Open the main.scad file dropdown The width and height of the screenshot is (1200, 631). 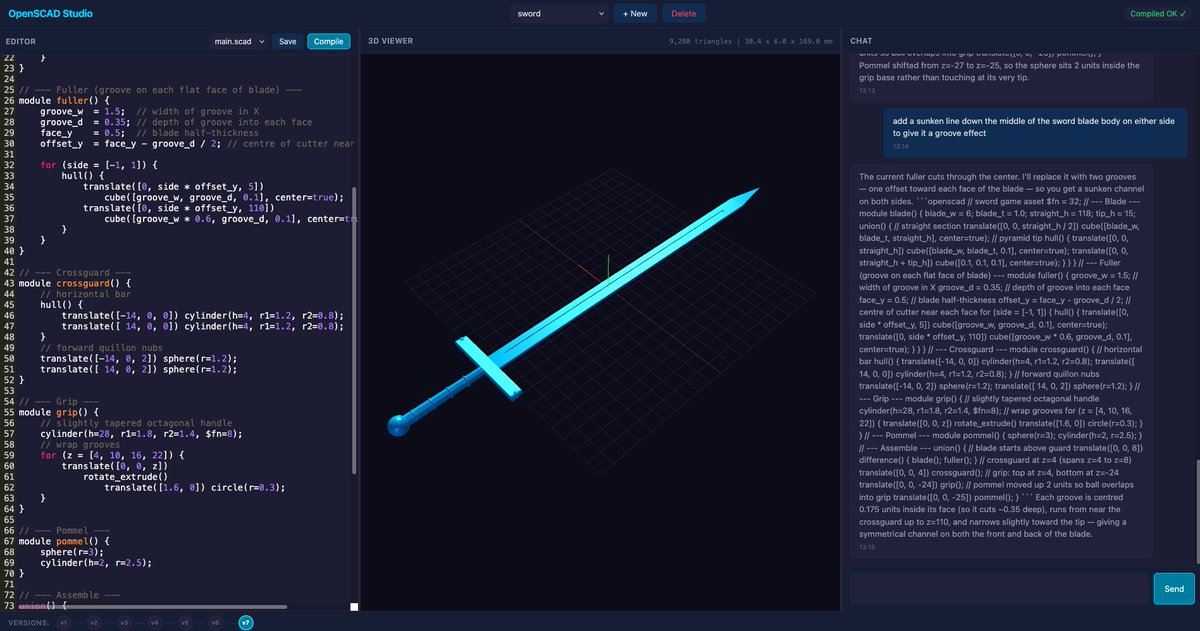[240, 41]
